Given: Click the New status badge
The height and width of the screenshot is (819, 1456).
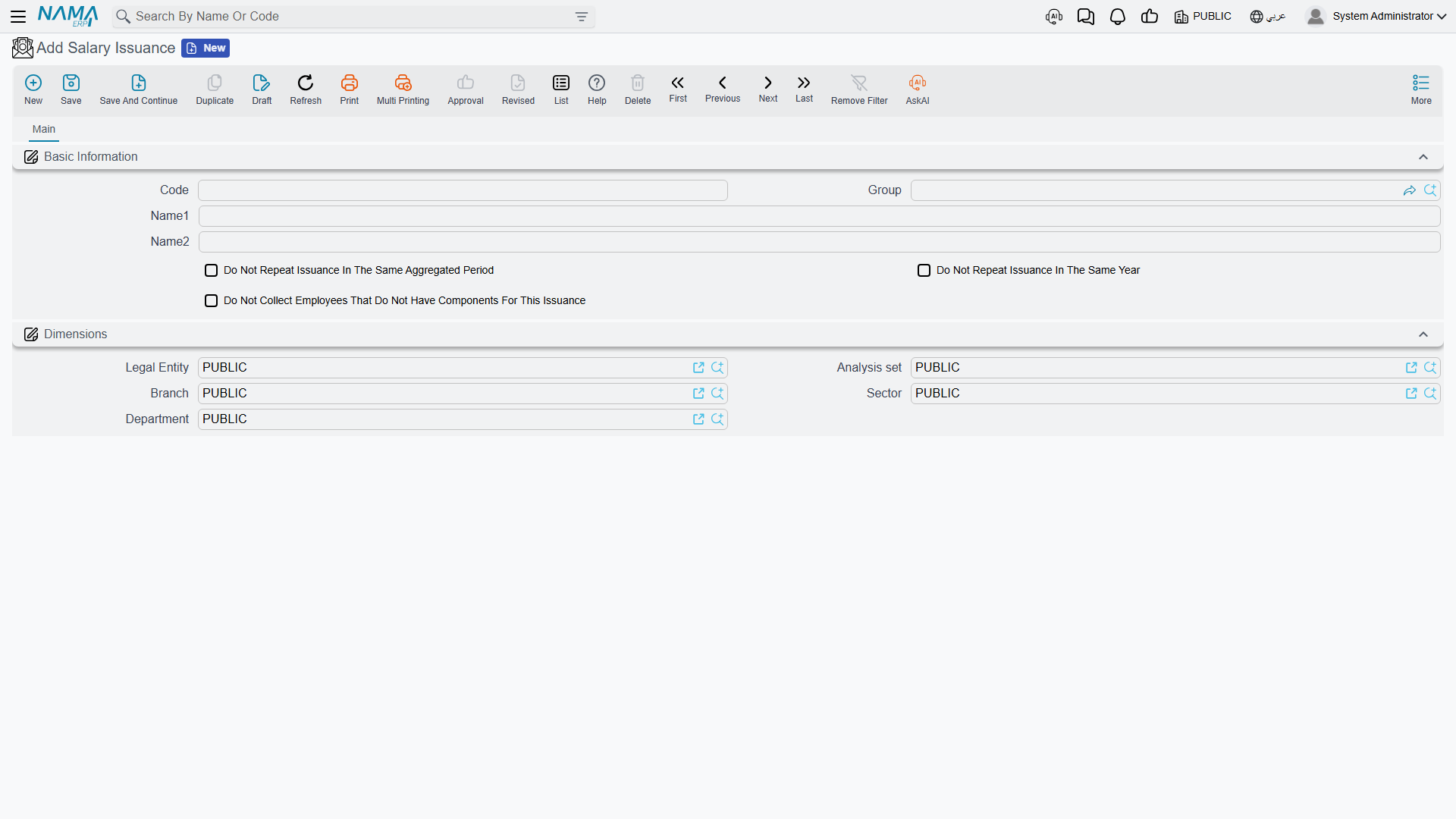Looking at the screenshot, I should pyautogui.click(x=206, y=49).
